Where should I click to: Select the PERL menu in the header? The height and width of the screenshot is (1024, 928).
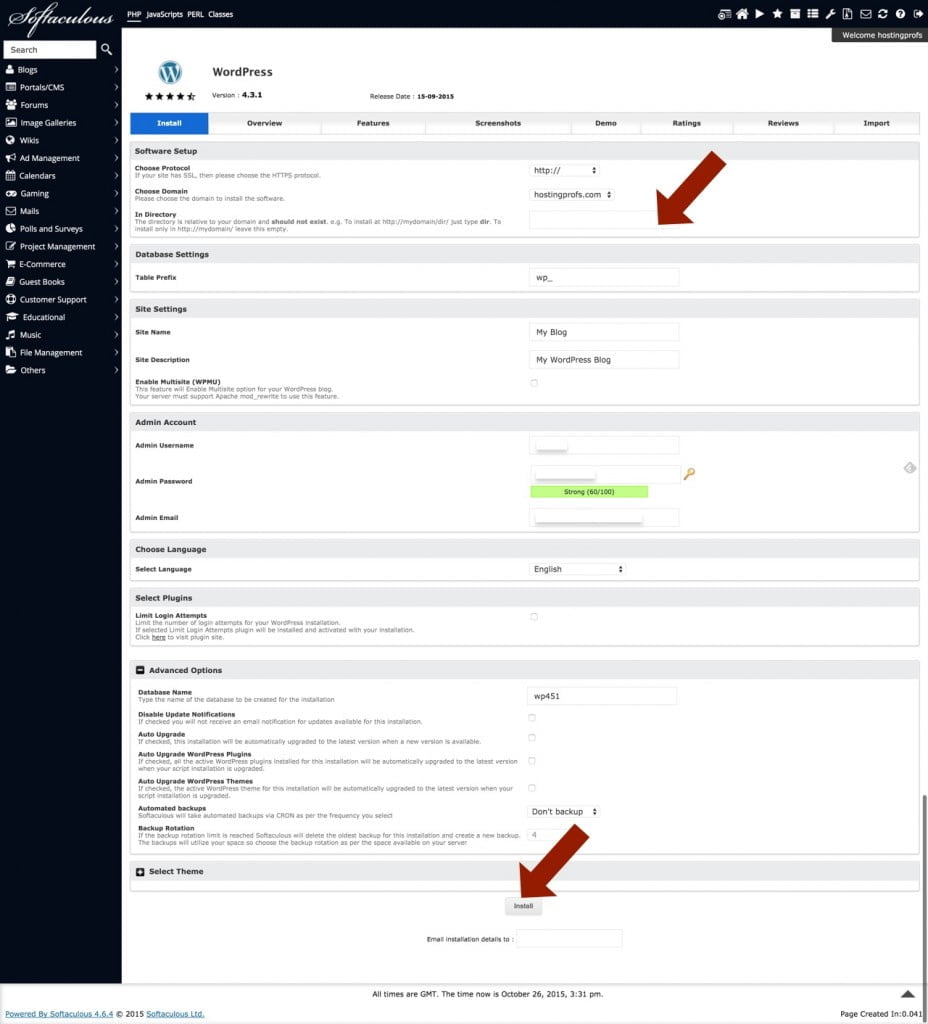pos(195,14)
